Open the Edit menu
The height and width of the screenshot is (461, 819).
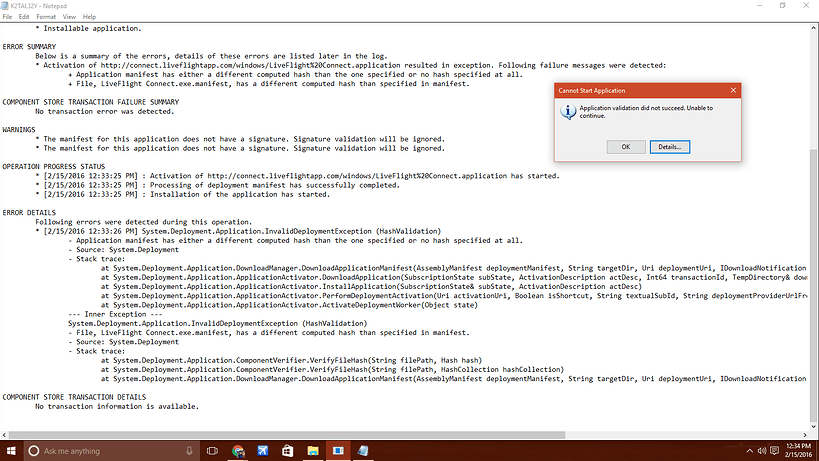24,17
